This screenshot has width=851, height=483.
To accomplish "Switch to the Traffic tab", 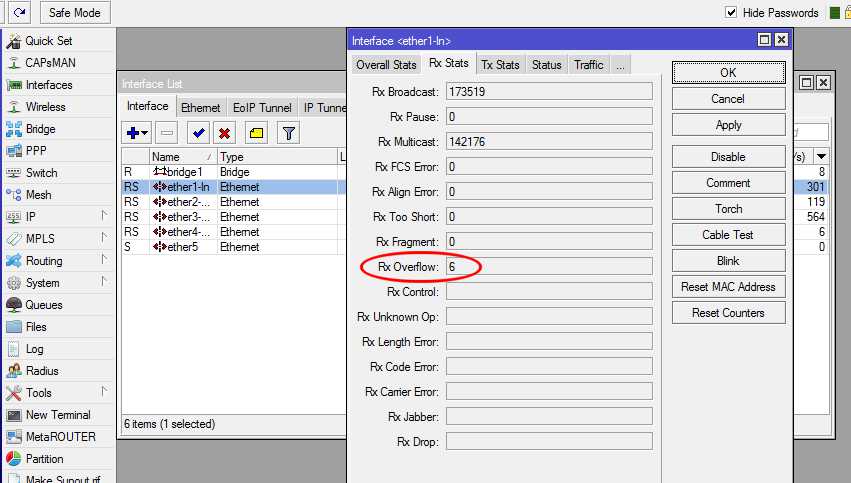I will pos(589,65).
